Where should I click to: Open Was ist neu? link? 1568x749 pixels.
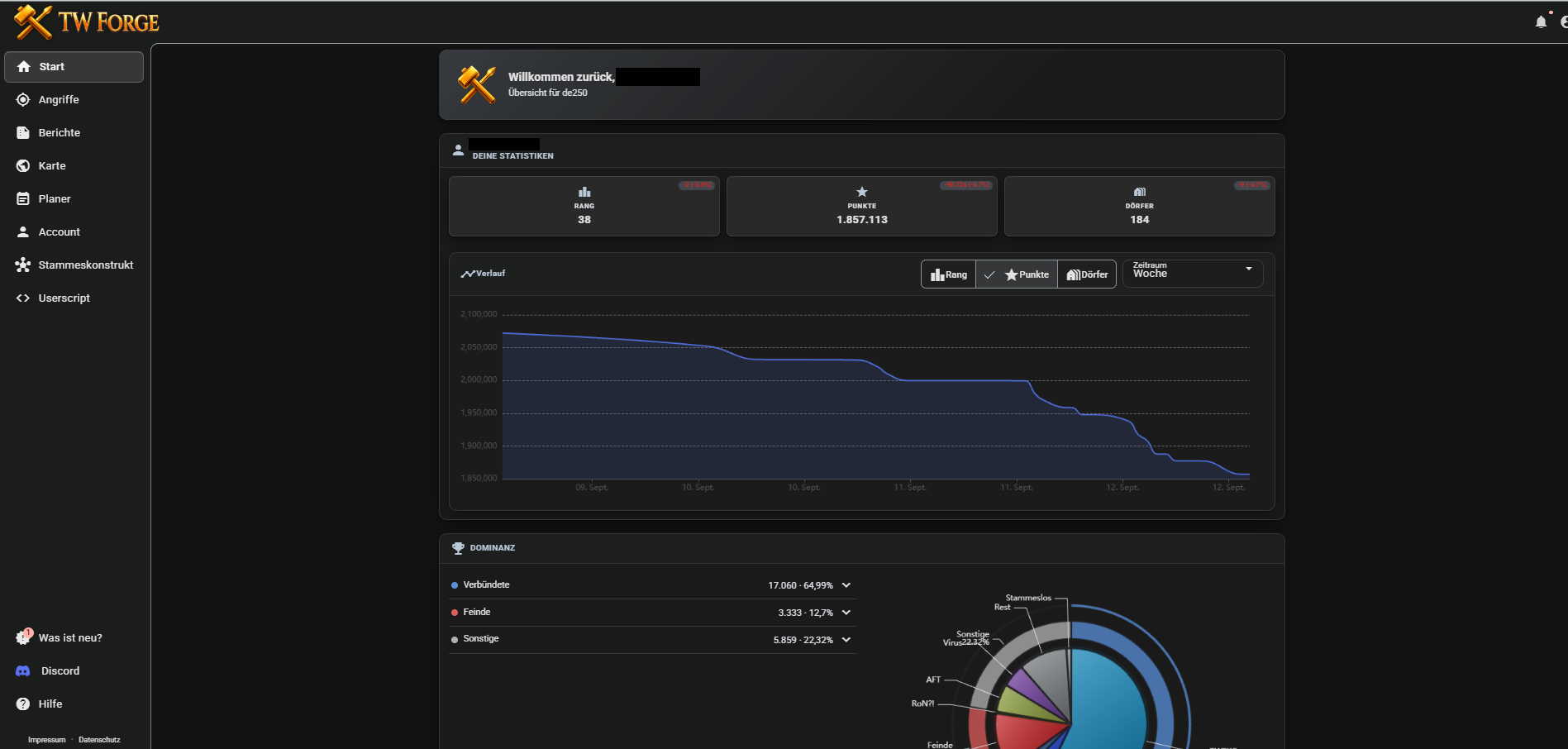[70, 638]
